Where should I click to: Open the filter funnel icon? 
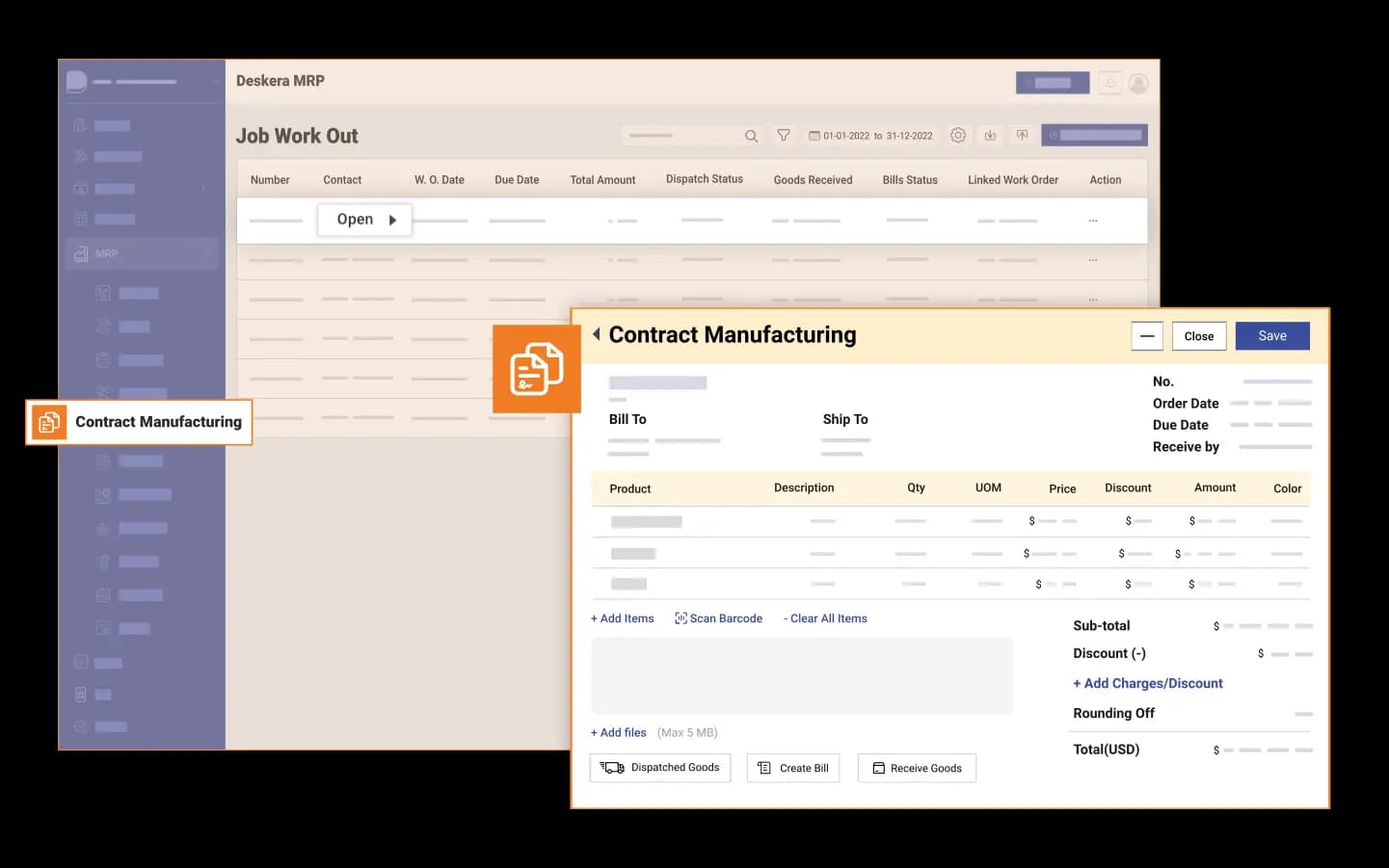[784, 136]
